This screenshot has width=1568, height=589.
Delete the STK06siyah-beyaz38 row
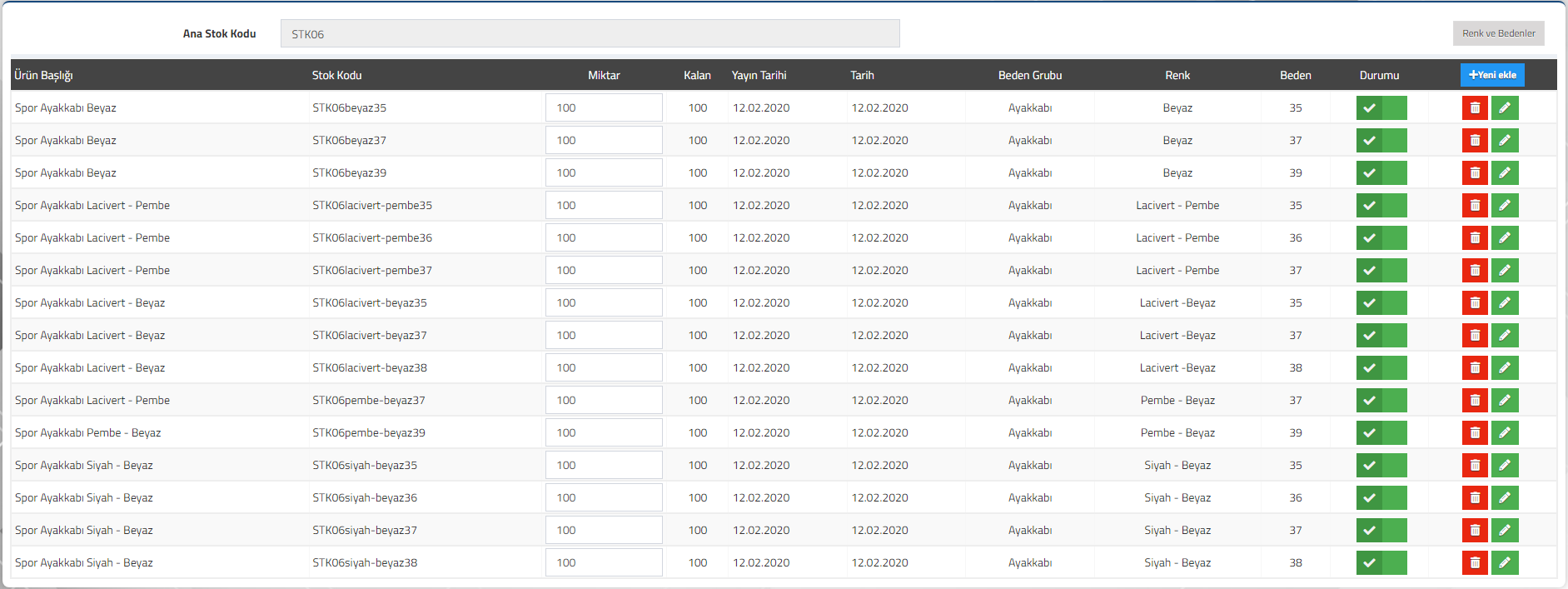[x=1475, y=563]
